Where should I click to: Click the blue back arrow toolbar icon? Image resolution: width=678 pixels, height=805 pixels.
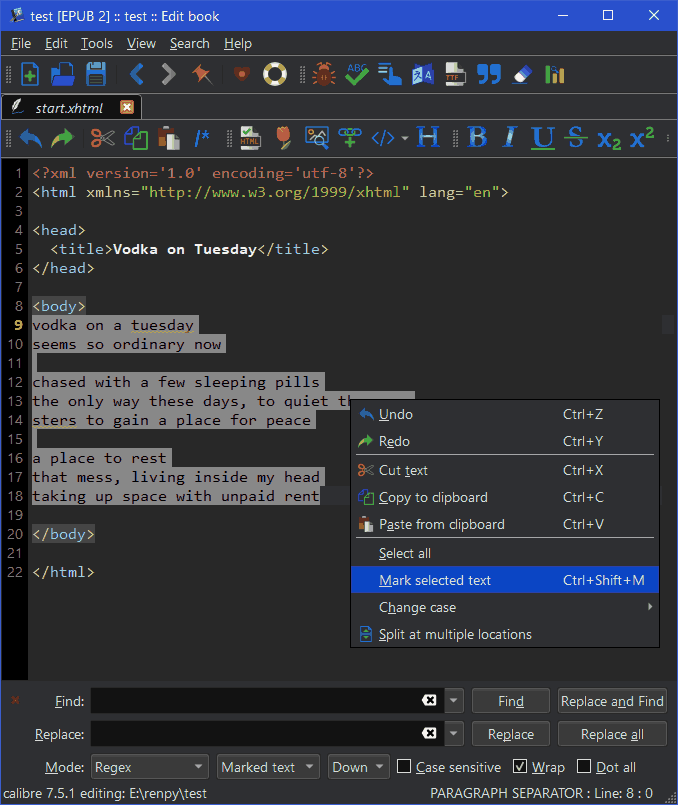coord(137,74)
